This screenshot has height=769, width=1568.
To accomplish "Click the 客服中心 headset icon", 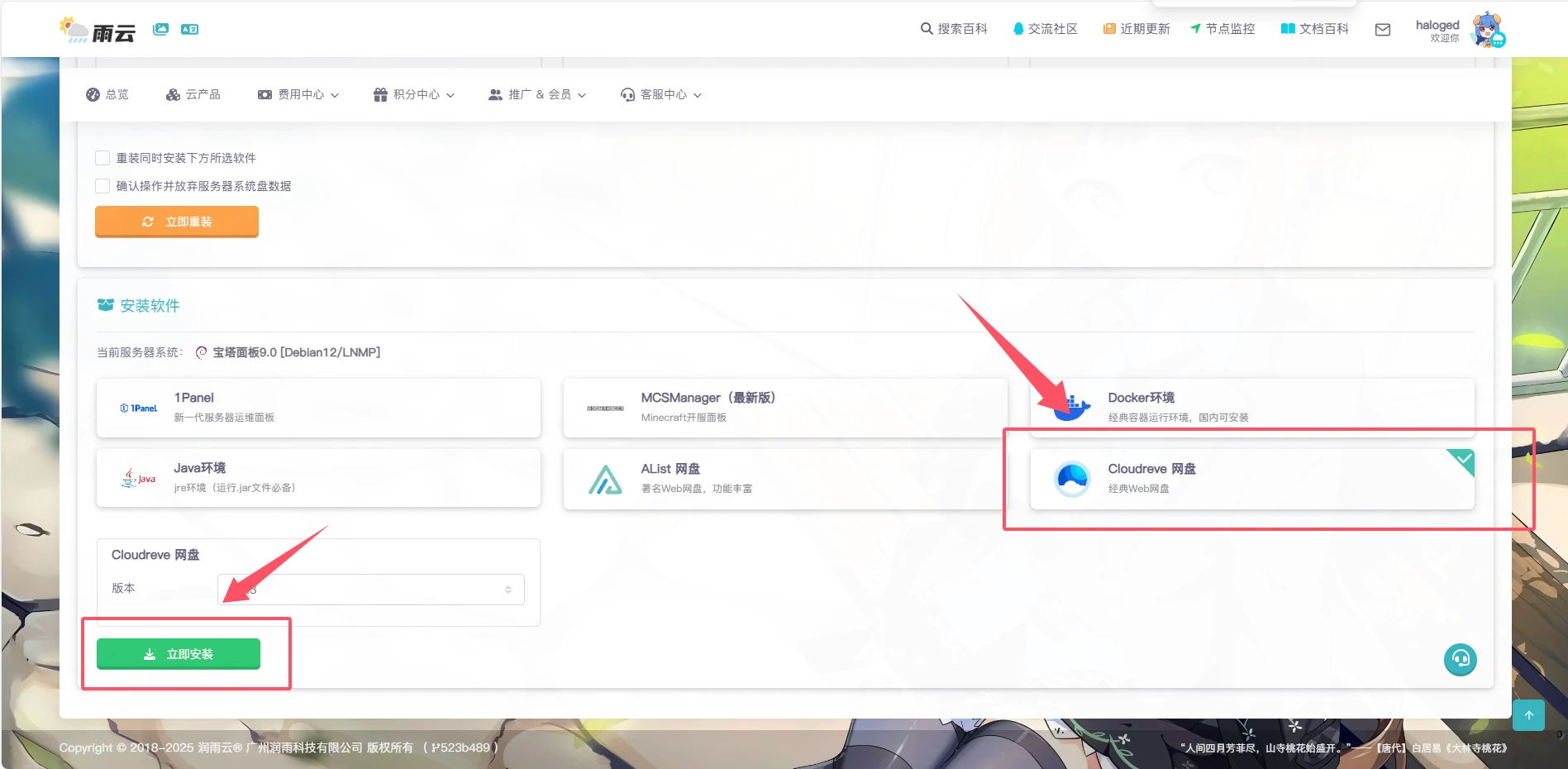I will [627, 94].
